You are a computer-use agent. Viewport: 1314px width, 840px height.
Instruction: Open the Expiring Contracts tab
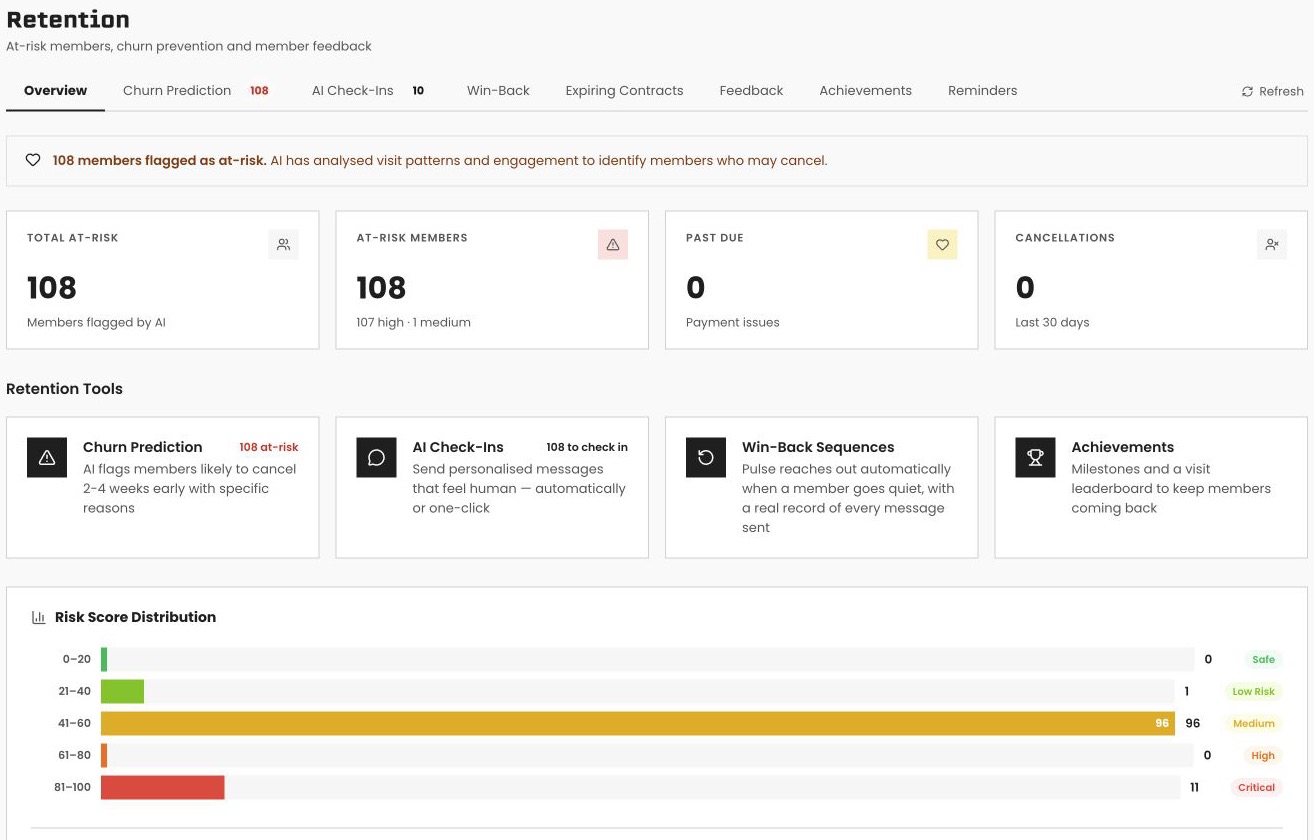624,90
